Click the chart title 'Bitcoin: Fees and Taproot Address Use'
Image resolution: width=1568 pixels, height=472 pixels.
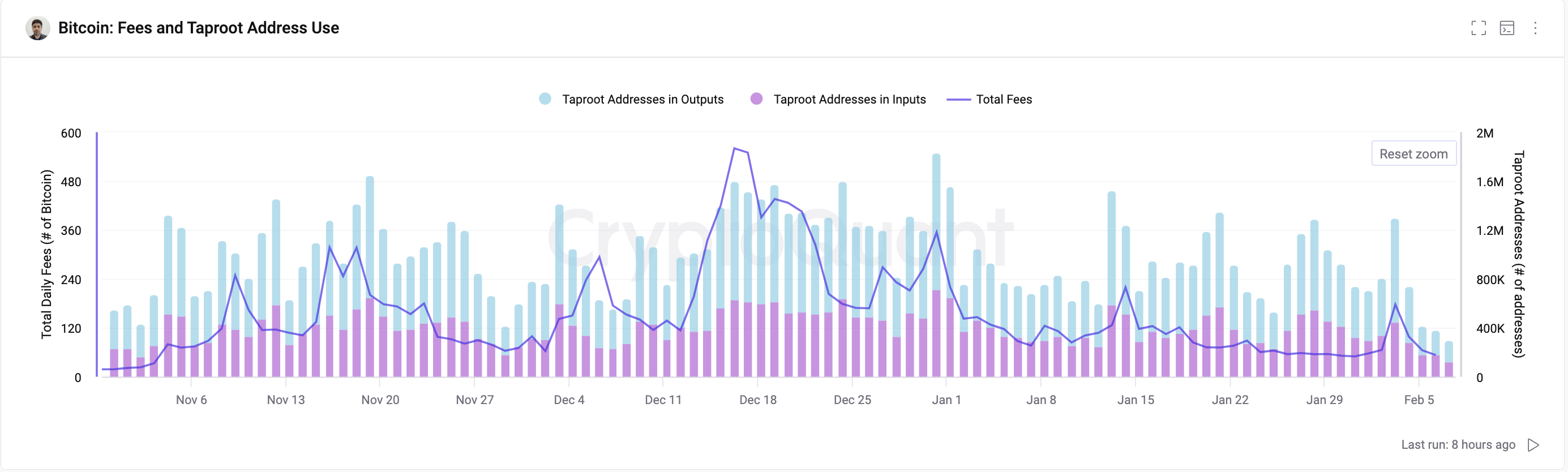pyautogui.click(x=199, y=28)
